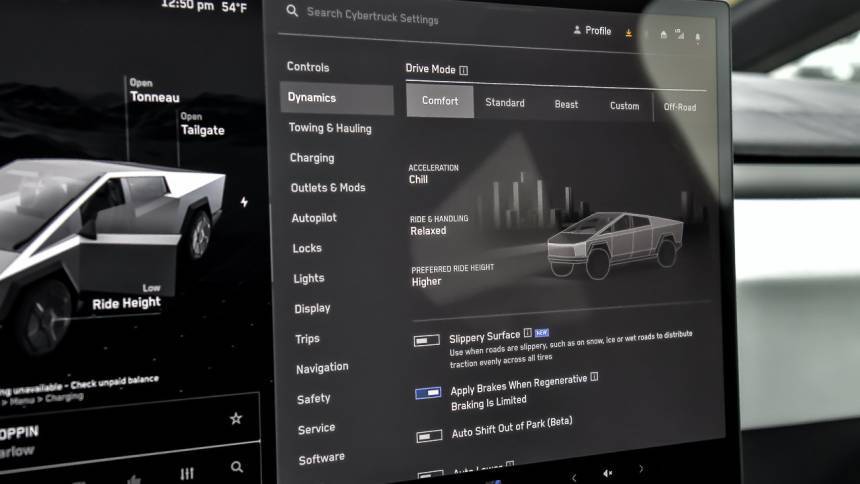Open Lights settings

point(309,278)
